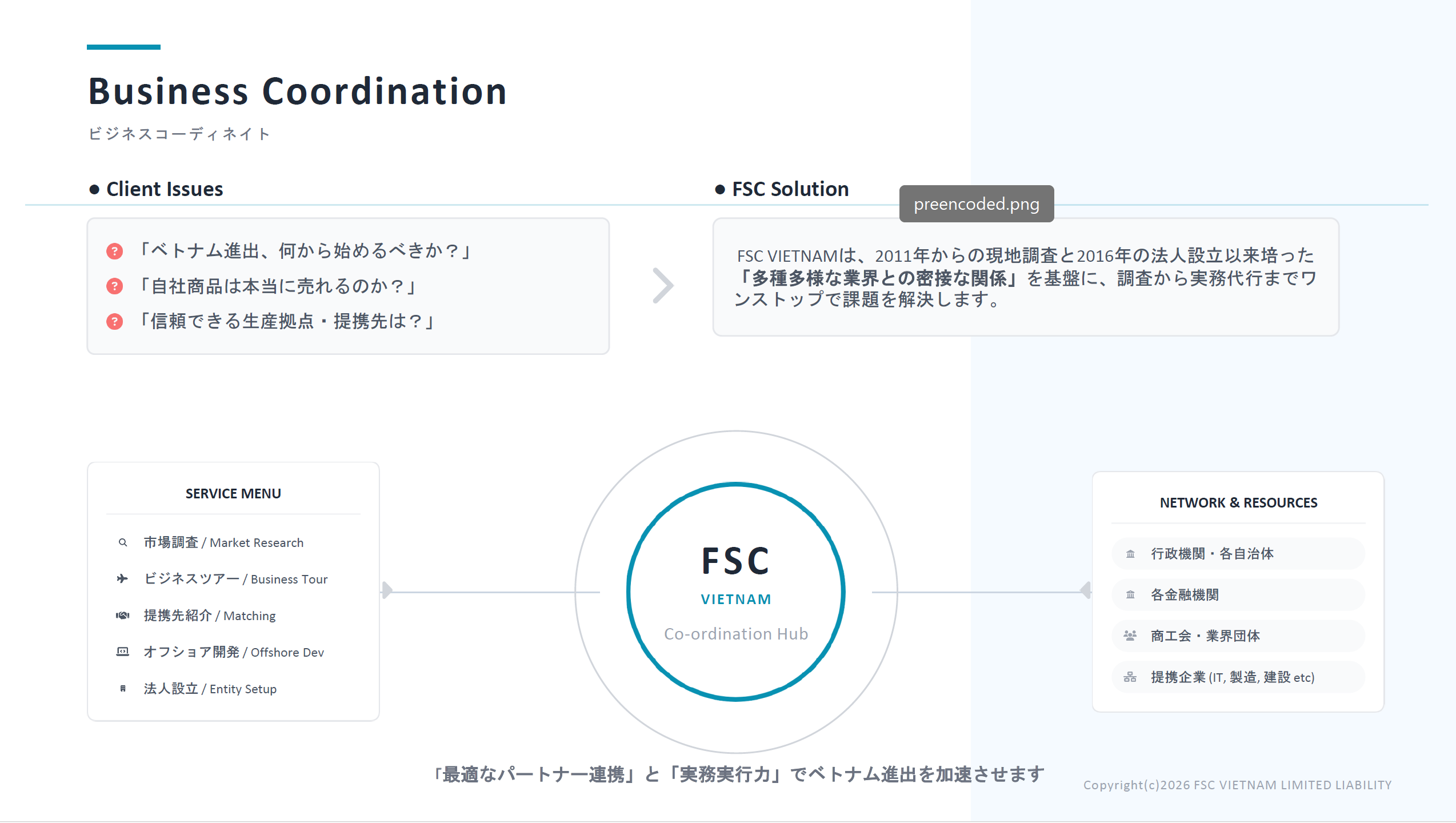This screenshot has height=823, width=1456.
Task: Click the magnifier icon beside Market Research
Action: (x=123, y=542)
